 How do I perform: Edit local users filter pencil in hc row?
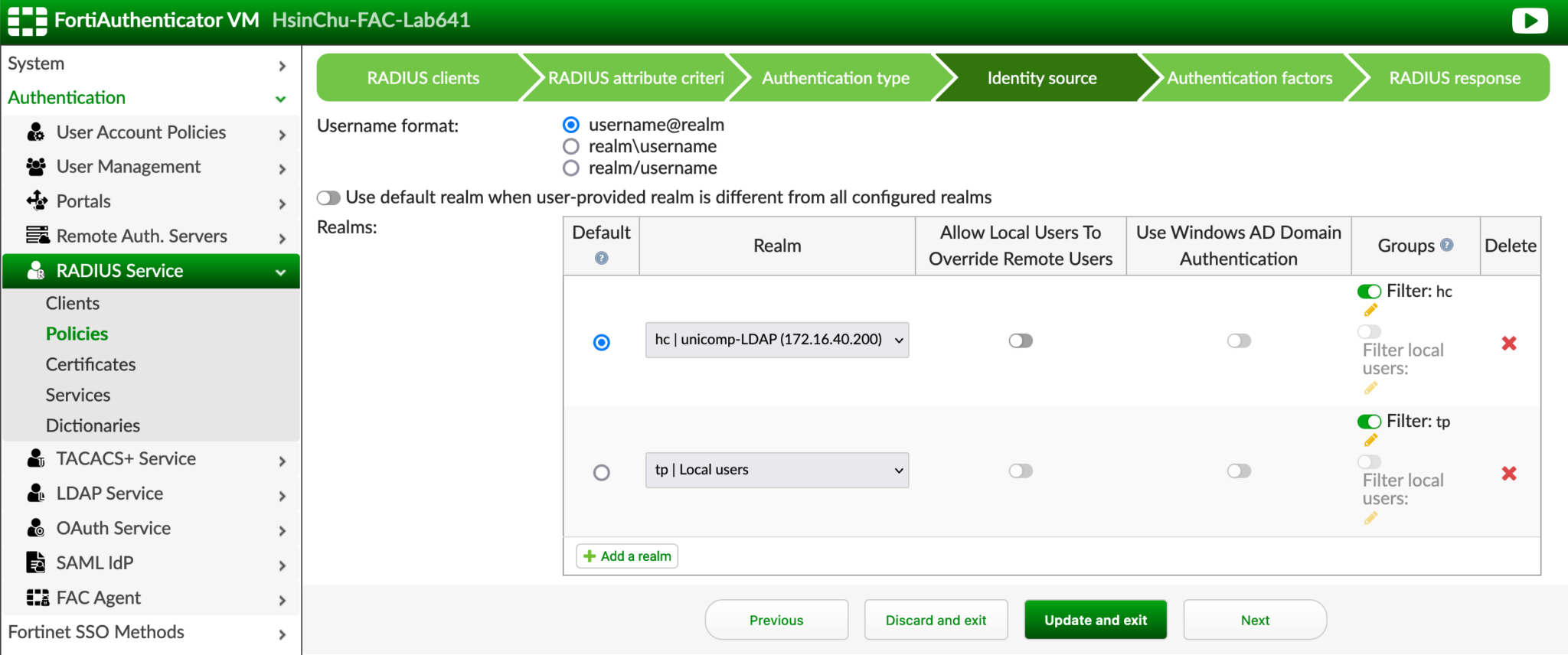tap(1370, 388)
